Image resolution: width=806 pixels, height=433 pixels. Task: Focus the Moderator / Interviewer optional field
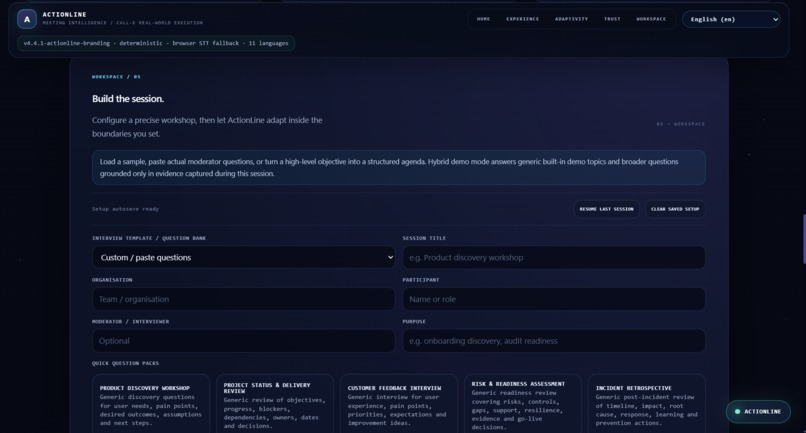coord(244,340)
